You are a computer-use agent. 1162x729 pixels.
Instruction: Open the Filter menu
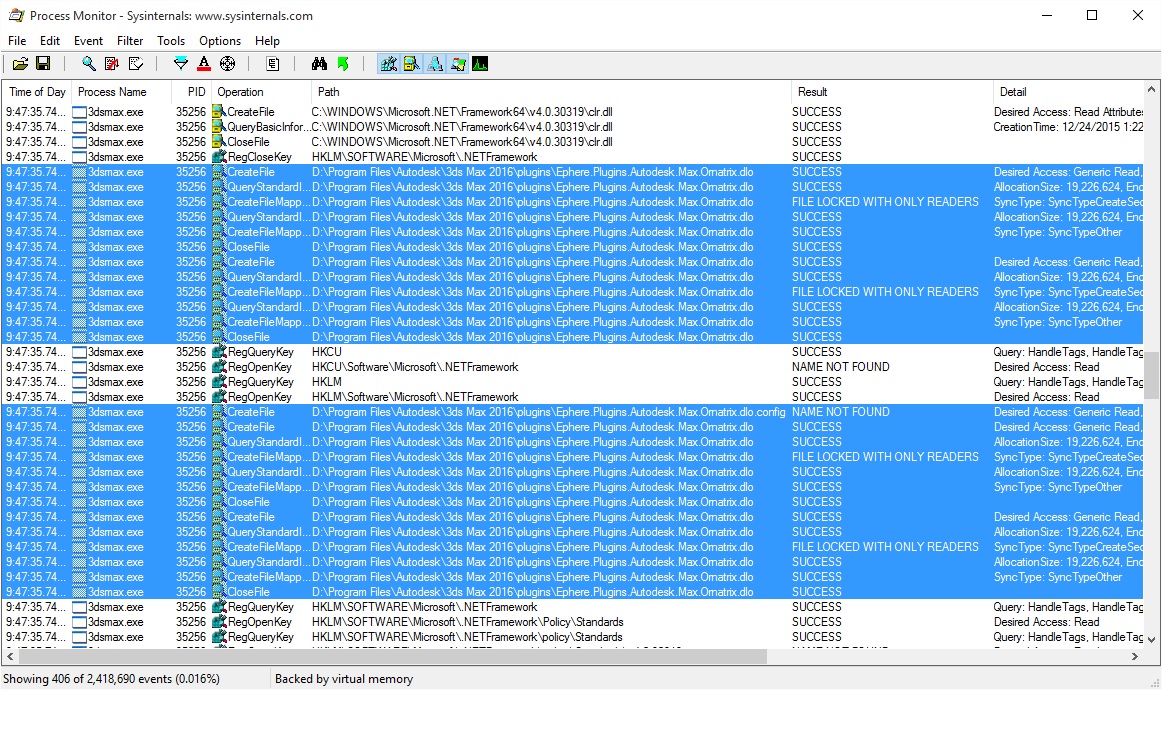tap(130, 41)
